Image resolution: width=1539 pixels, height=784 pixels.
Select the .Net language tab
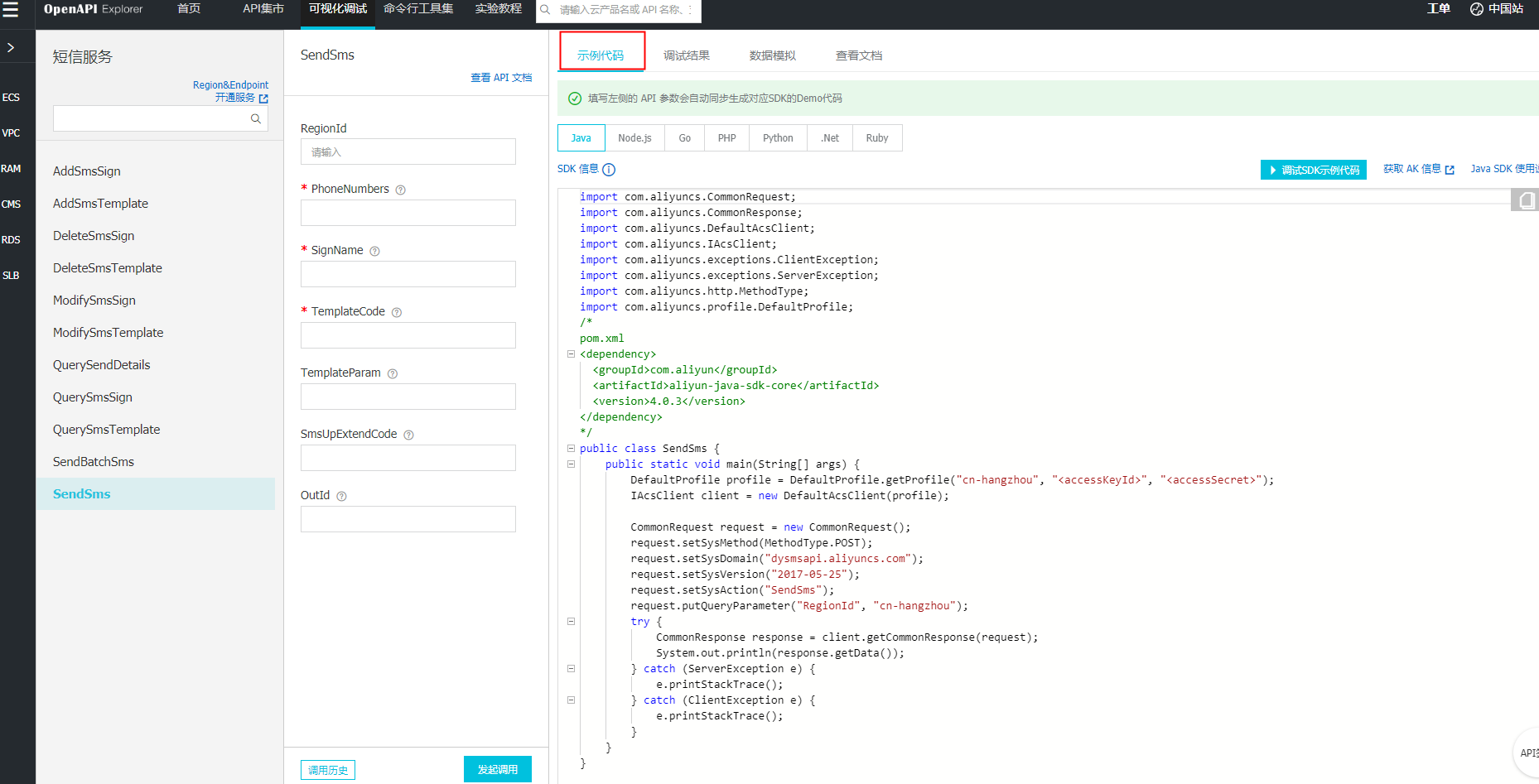click(830, 138)
